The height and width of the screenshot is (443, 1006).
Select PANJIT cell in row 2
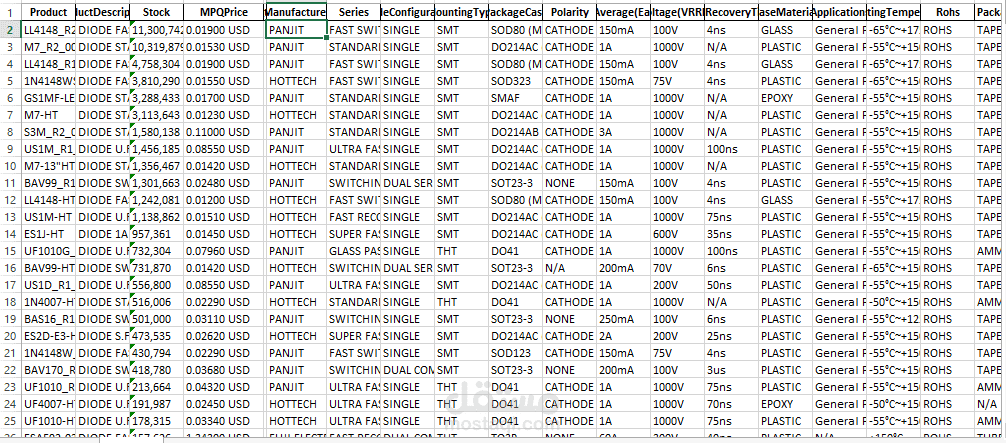click(x=296, y=30)
